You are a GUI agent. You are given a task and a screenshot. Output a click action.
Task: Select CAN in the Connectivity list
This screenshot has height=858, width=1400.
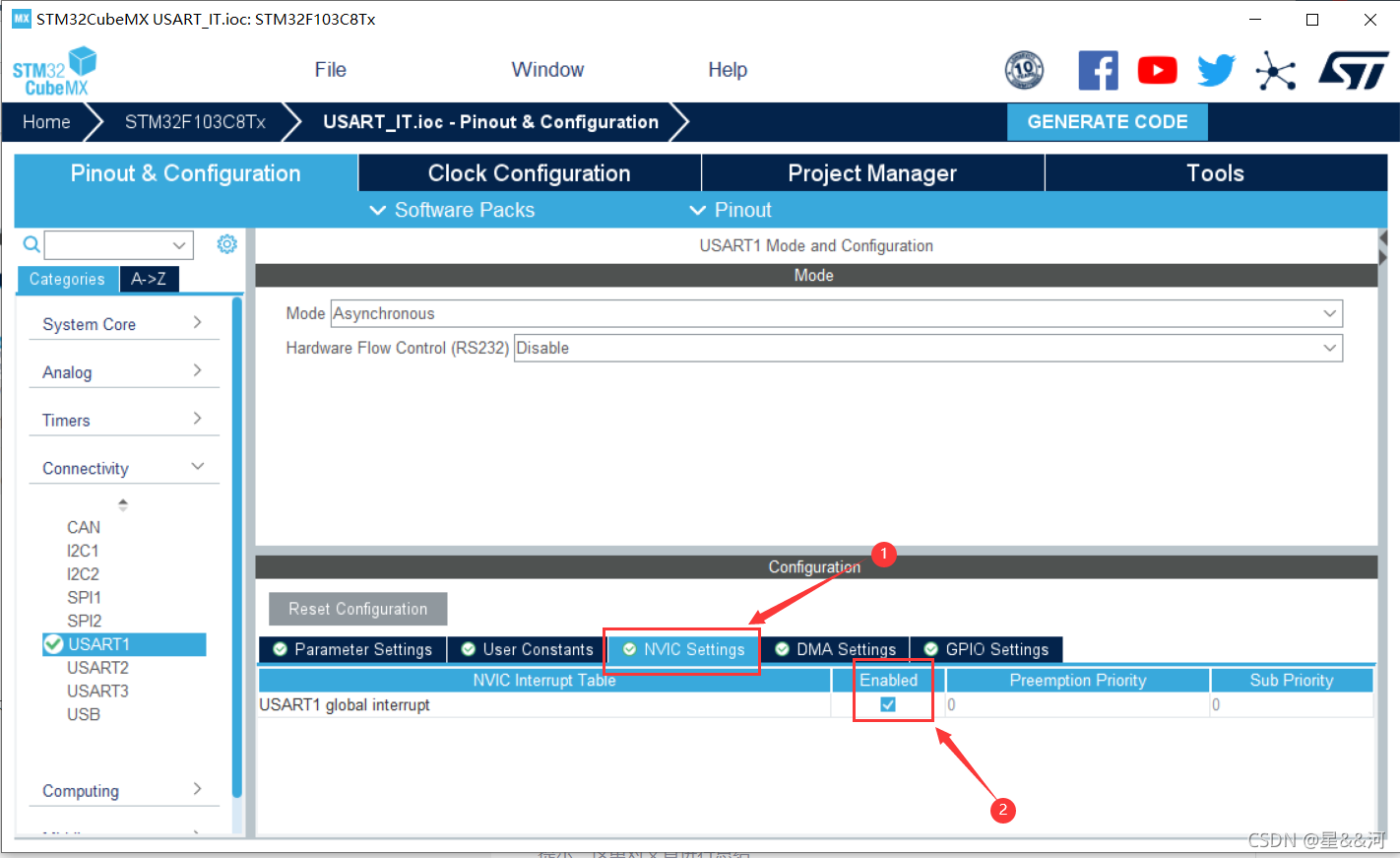84,527
